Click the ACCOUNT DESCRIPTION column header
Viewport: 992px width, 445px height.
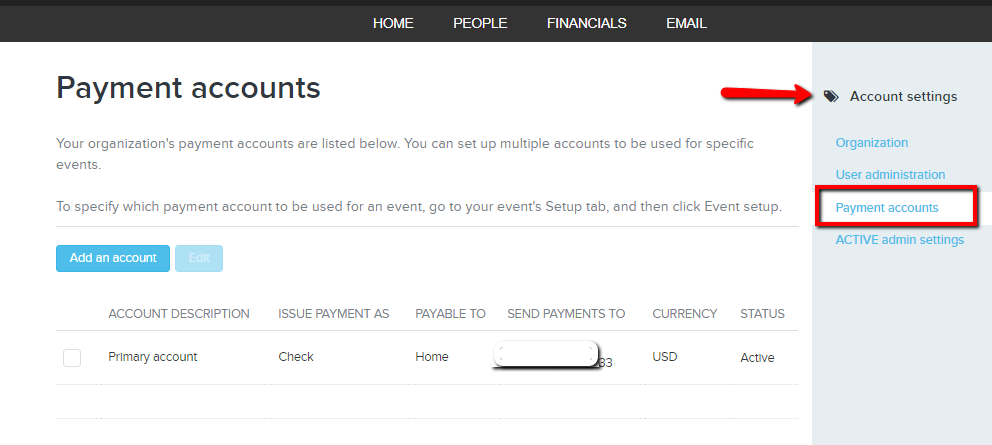(x=179, y=314)
